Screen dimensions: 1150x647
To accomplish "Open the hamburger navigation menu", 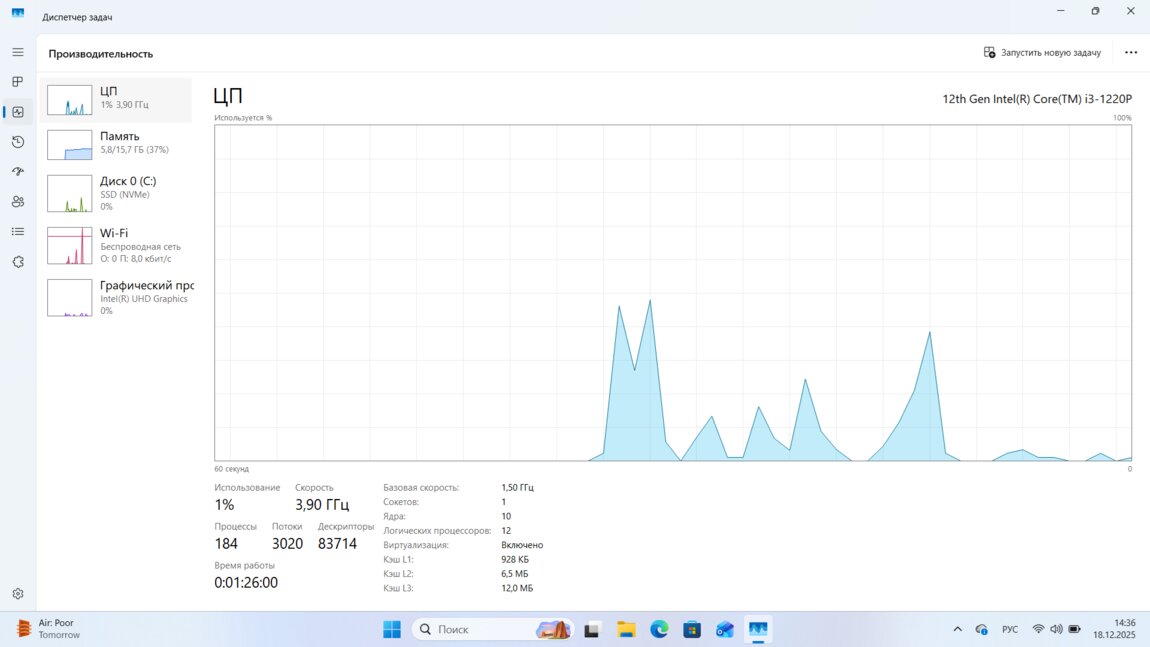I will click(x=18, y=52).
